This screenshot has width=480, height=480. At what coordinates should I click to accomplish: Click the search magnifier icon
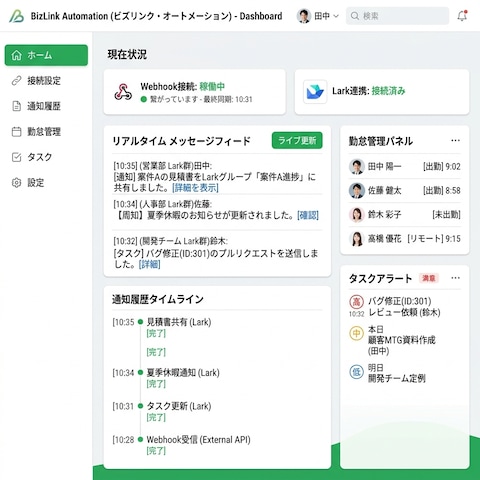pyautogui.click(x=355, y=16)
